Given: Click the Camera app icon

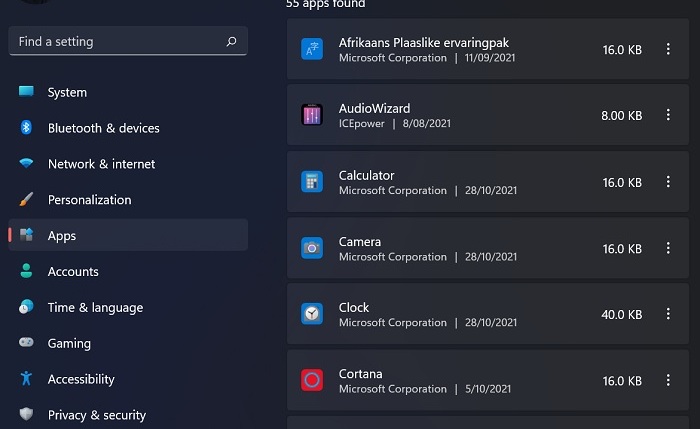Looking at the screenshot, I should tap(312, 248).
